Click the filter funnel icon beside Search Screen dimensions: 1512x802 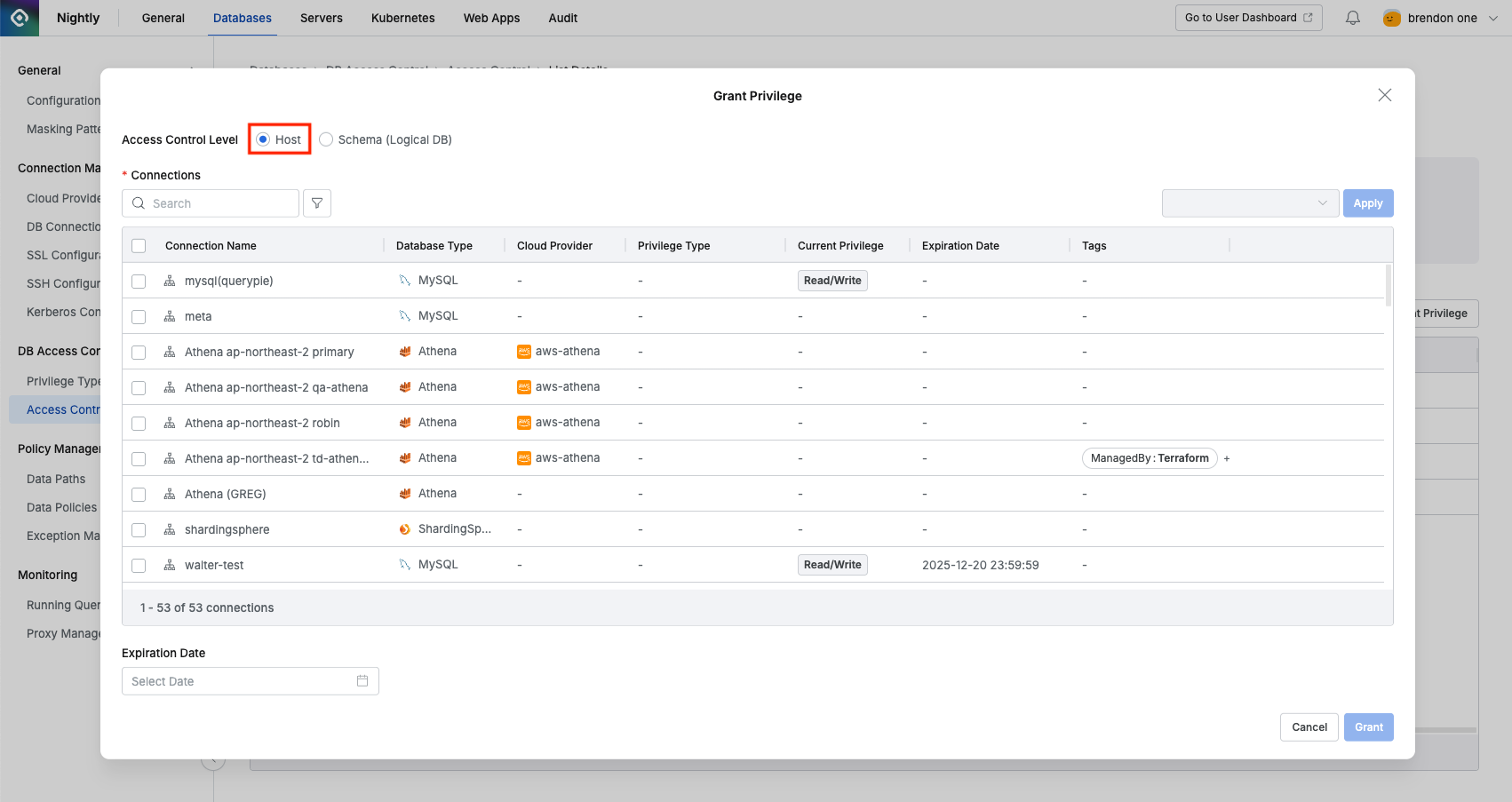[x=317, y=203]
